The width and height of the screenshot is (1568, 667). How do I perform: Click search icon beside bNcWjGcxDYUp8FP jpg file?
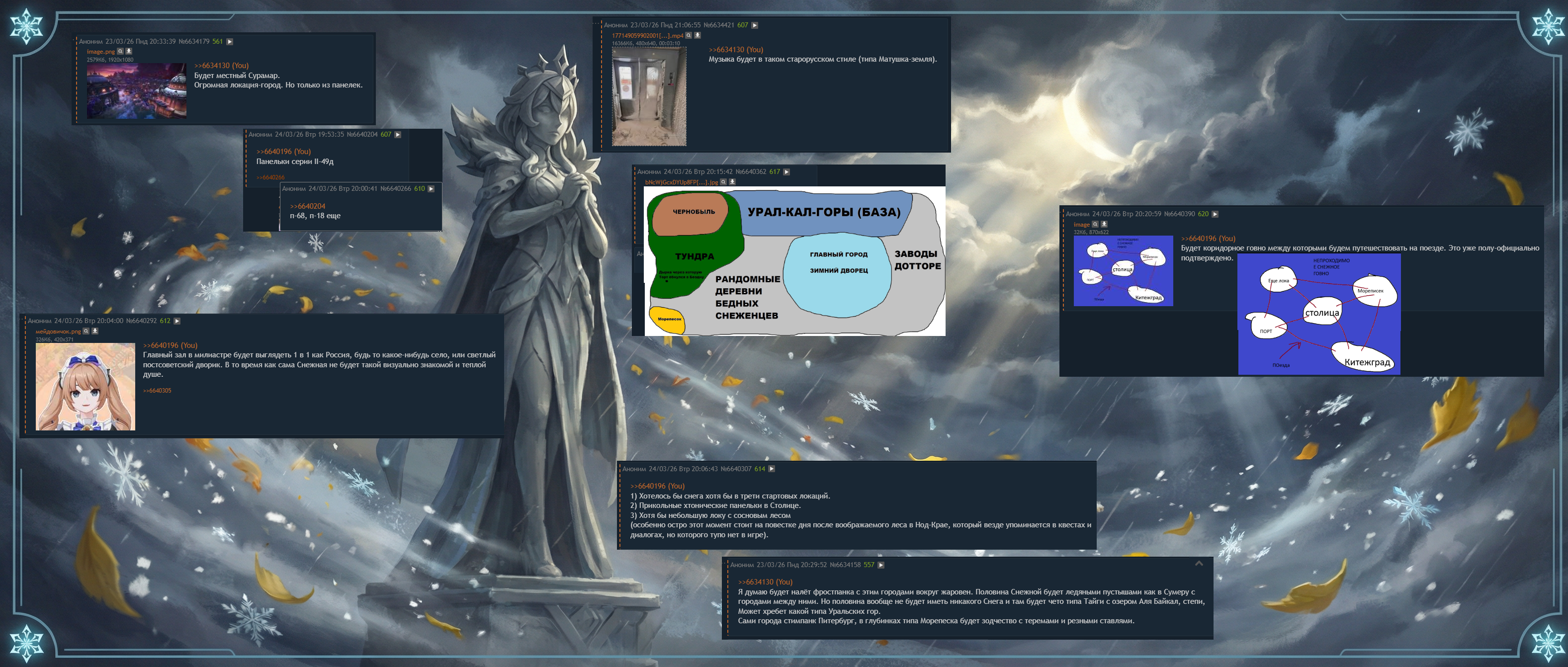[723, 181]
